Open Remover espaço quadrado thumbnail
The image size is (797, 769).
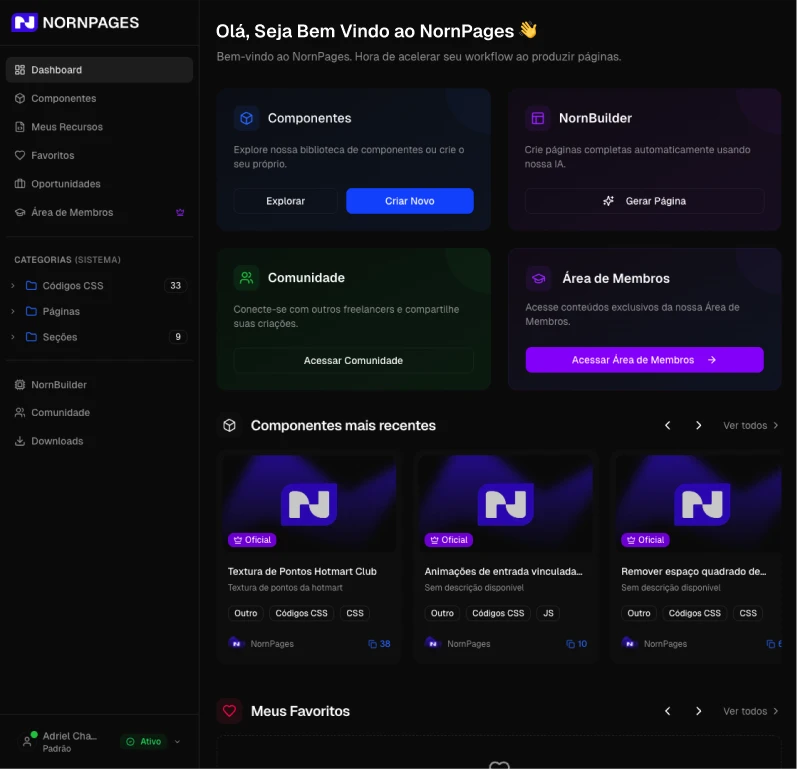[x=698, y=504]
